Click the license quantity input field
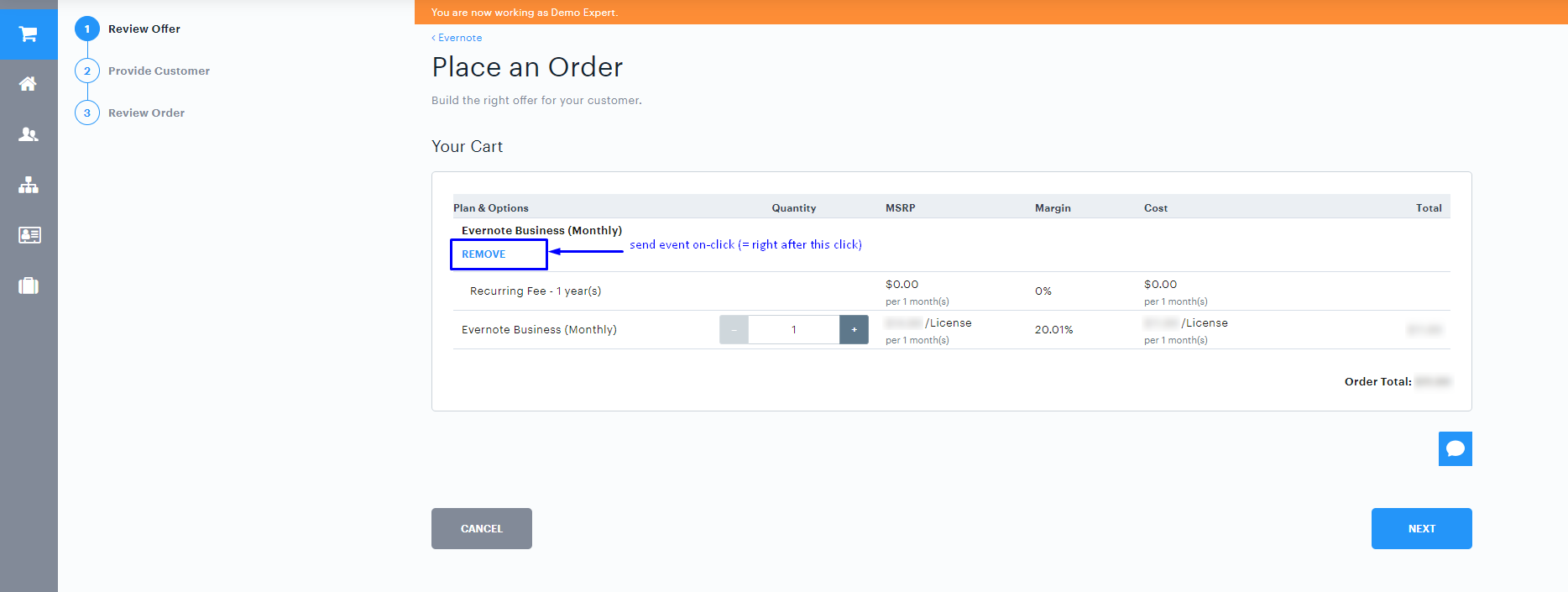 click(x=793, y=330)
